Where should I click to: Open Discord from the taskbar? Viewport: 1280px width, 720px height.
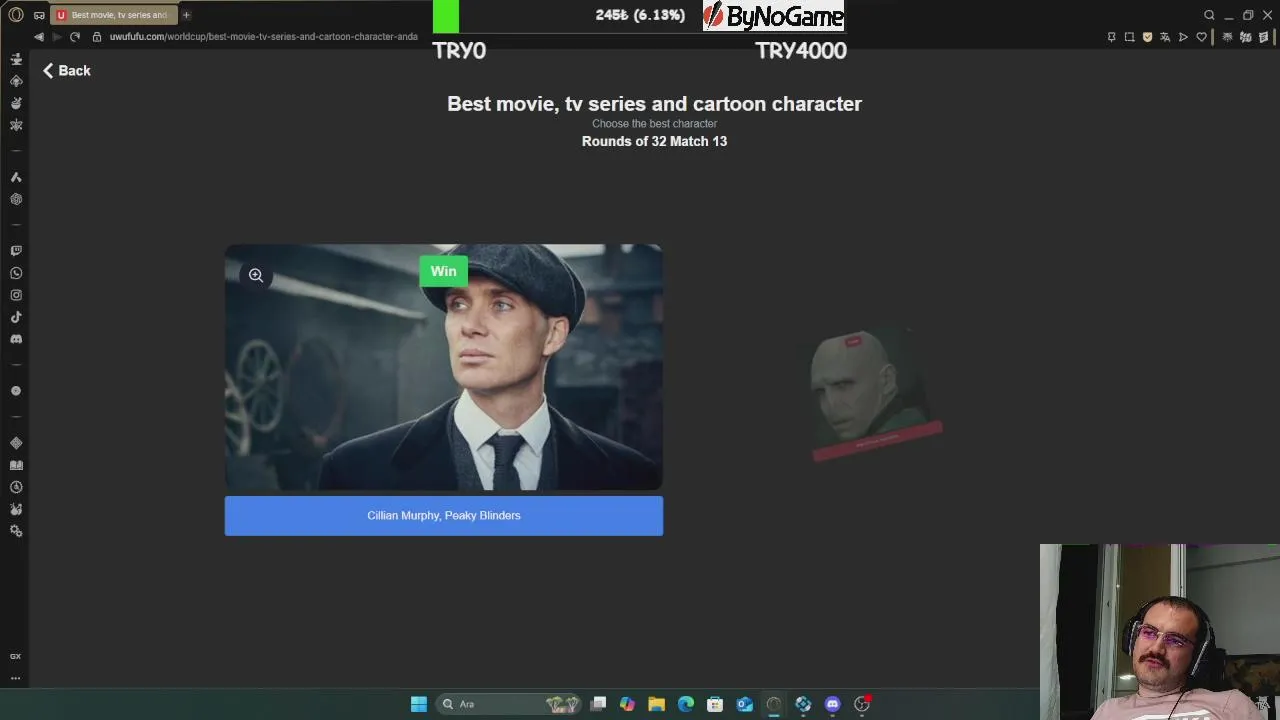[832, 704]
